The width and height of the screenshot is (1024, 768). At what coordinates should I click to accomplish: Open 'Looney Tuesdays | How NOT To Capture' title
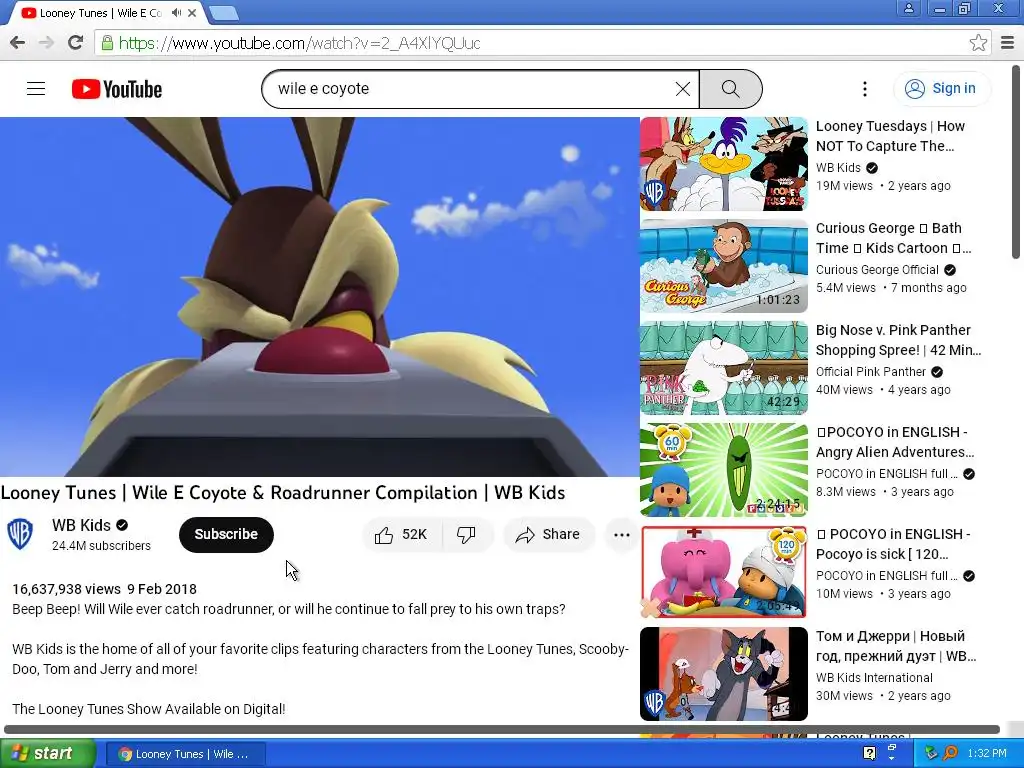coord(890,136)
